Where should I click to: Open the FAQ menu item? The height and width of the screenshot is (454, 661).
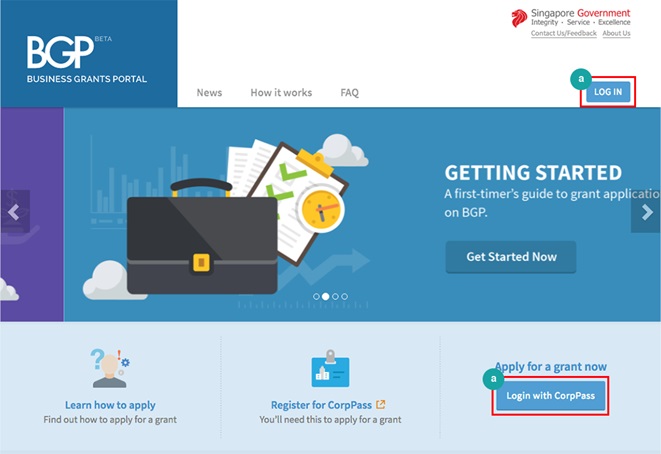point(349,92)
